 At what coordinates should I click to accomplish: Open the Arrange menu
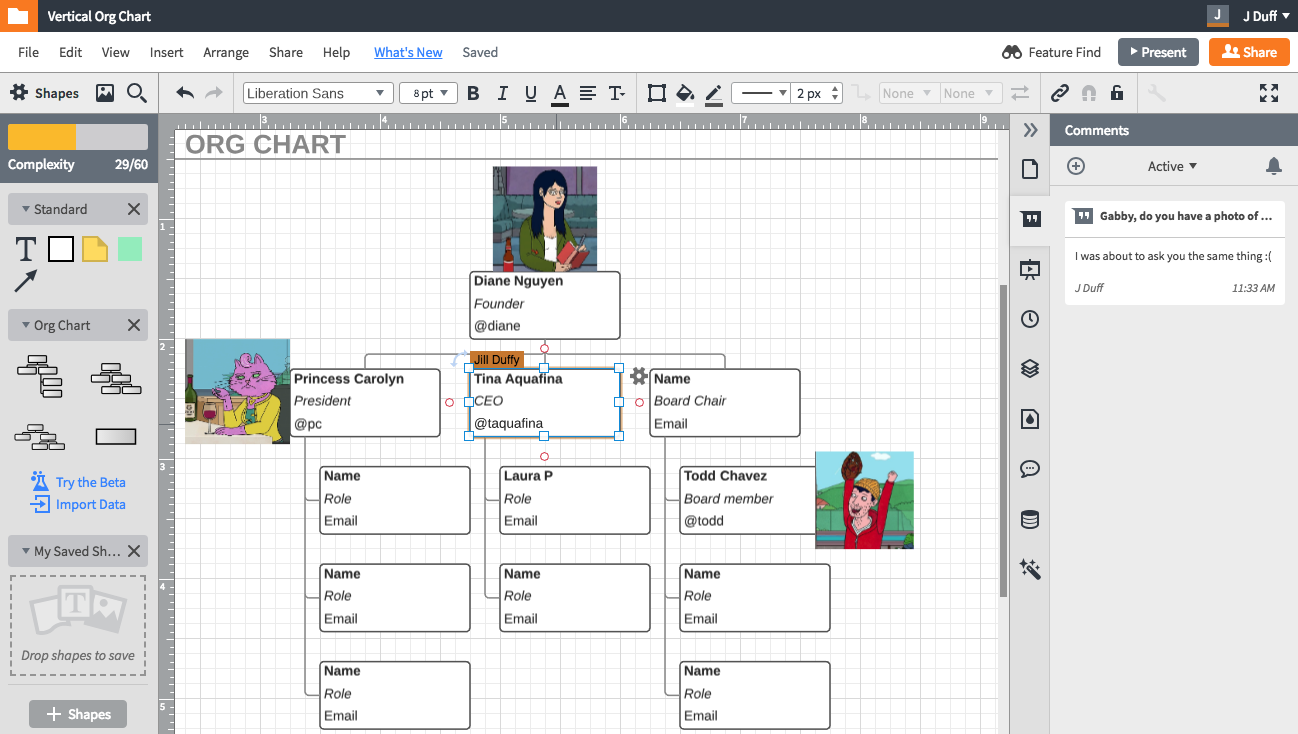pyautogui.click(x=226, y=52)
